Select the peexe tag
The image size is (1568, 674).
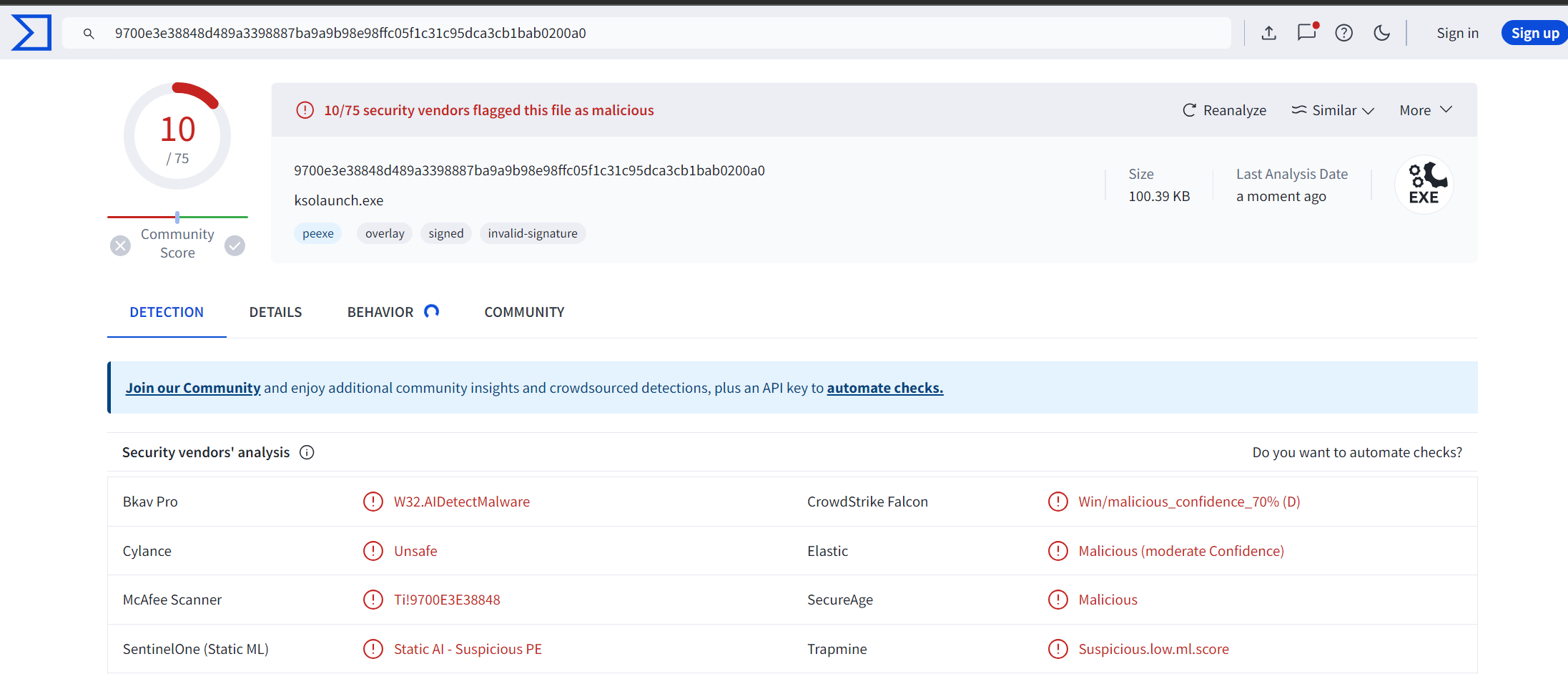(x=318, y=233)
